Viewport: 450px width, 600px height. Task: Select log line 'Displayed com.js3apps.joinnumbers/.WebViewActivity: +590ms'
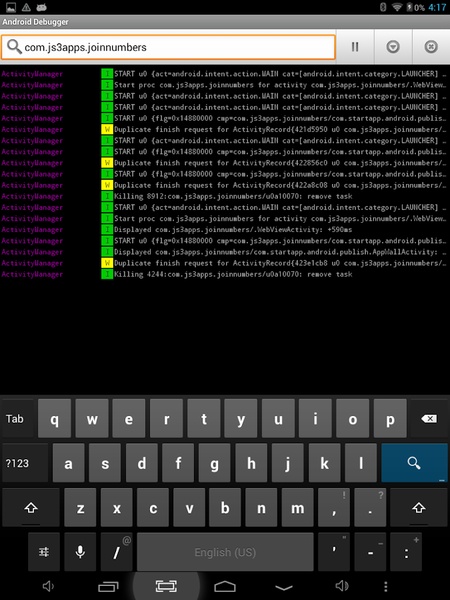point(225,230)
